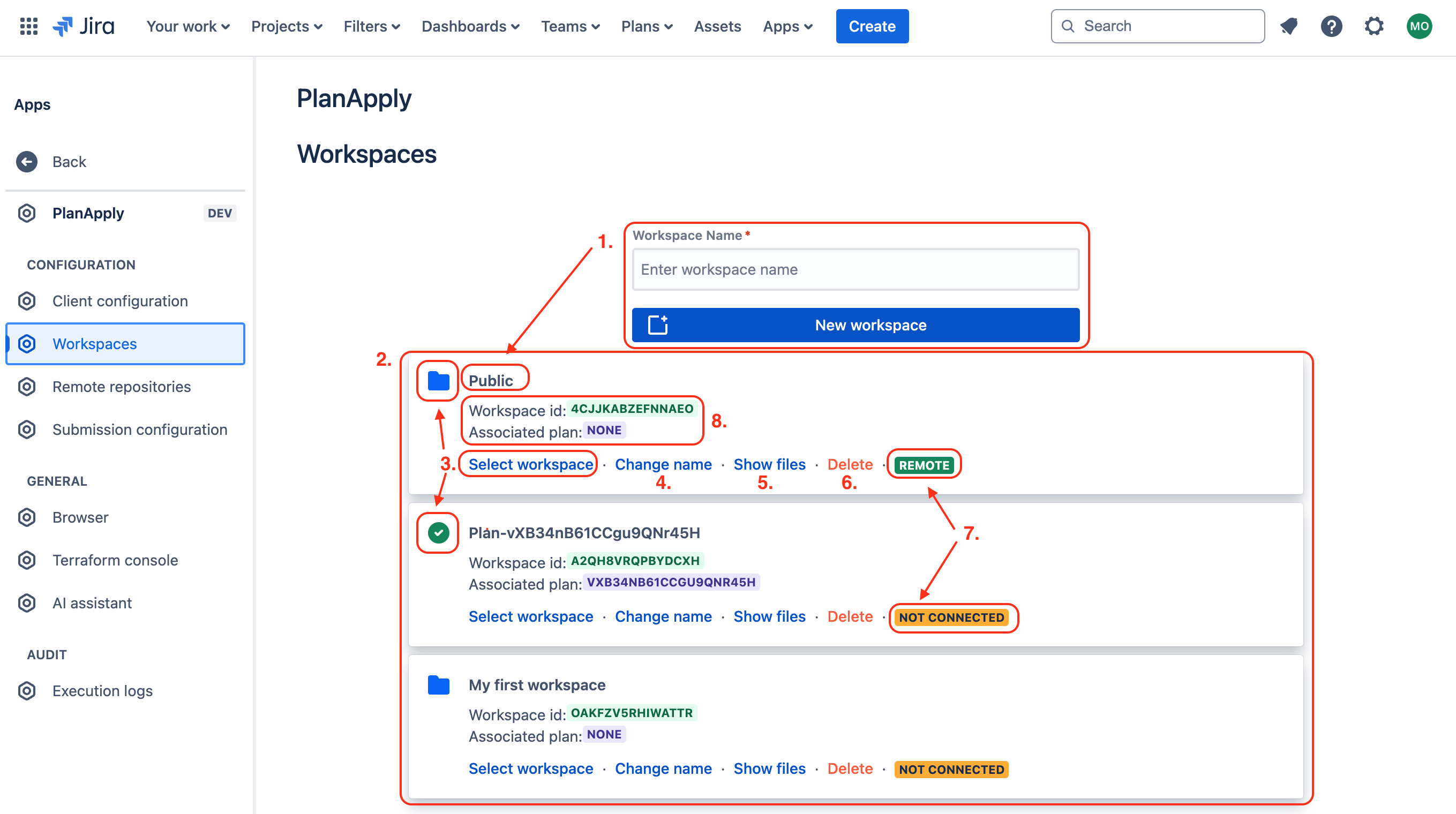Click the Jira logo

(x=84, y=26)
